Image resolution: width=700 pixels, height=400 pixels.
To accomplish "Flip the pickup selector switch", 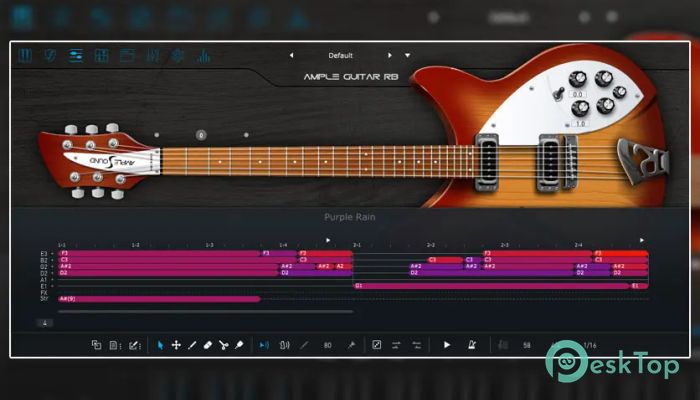I will coord(557,94).
